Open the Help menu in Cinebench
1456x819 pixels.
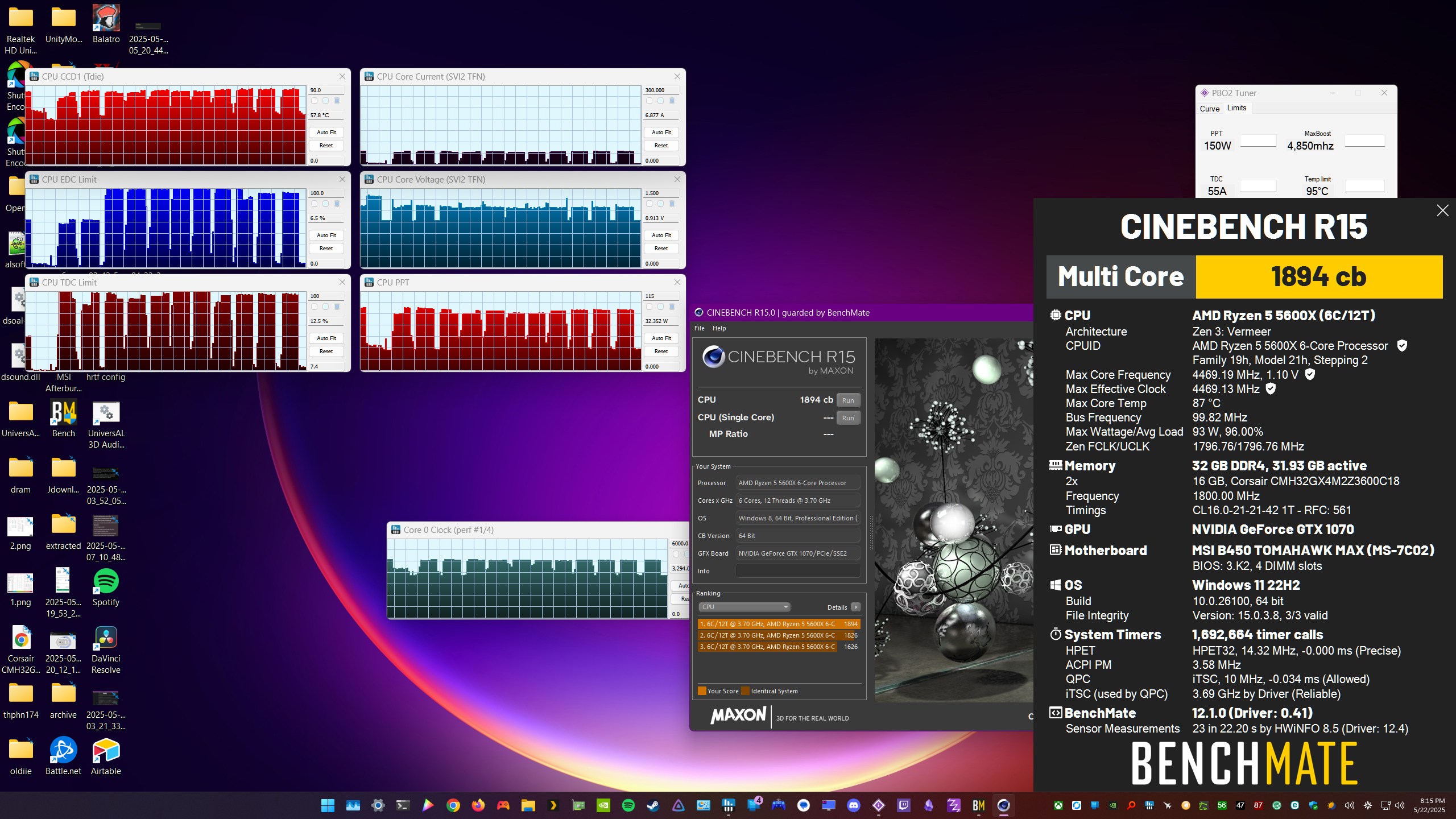(x=719, y=328)
